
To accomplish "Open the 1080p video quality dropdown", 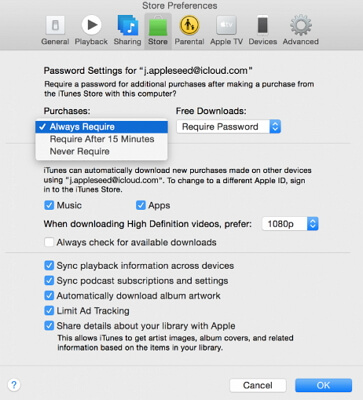I will 290,224.
